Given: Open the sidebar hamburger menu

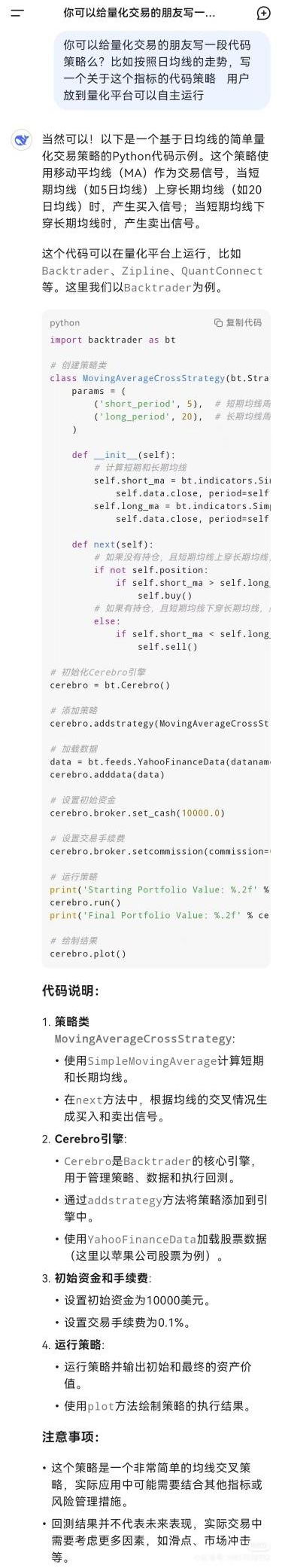Looking at the screenshot, I should (17, 13).
